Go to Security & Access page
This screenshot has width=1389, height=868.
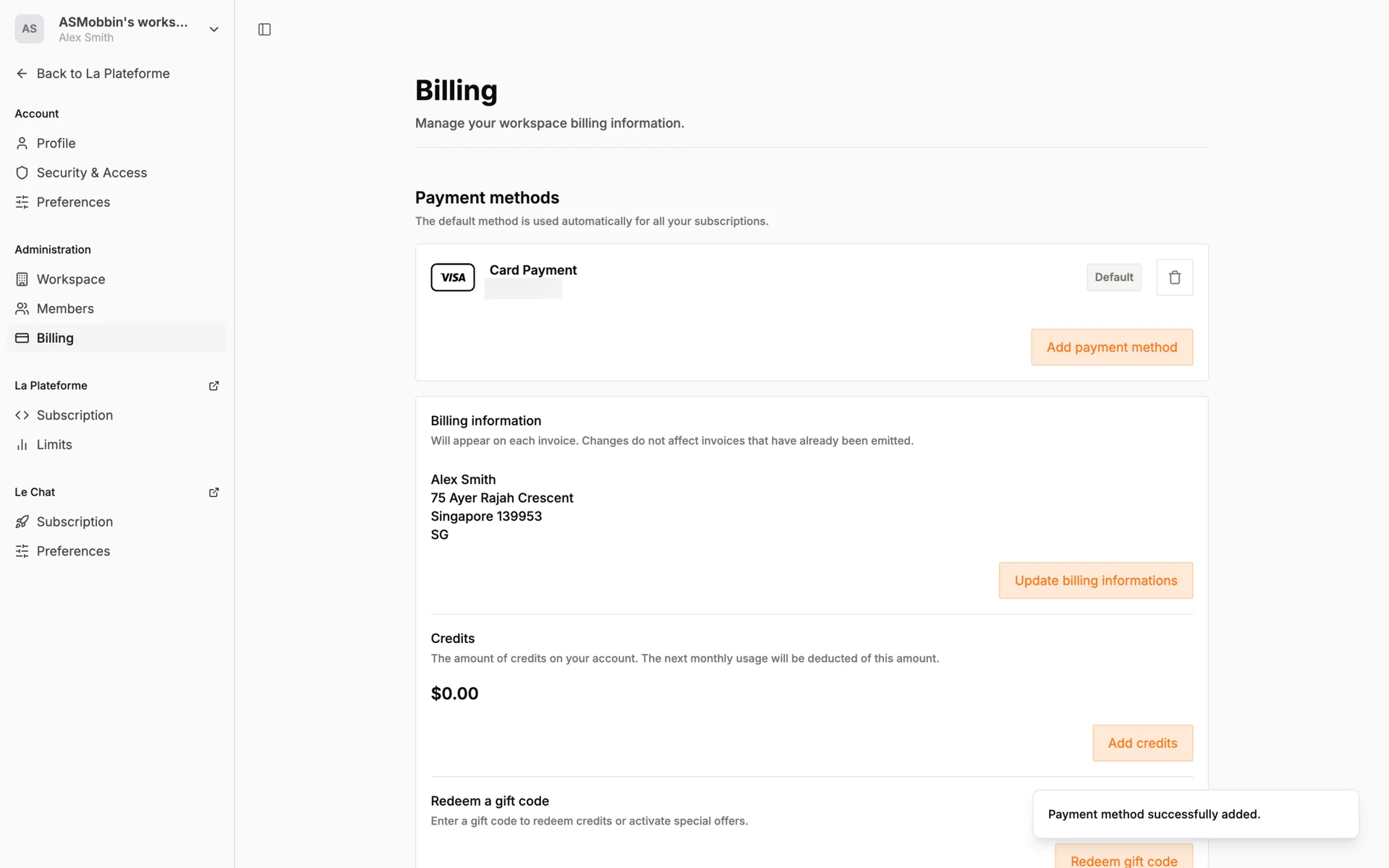pyautogui.click(x=91, y=173)
